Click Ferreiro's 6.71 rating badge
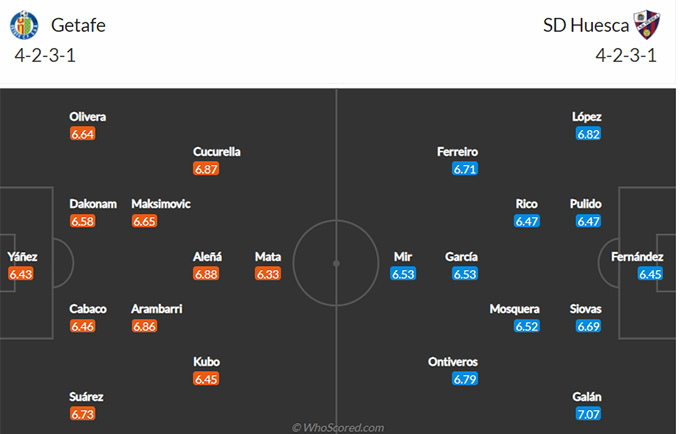This screenshot has height=434, width=680. pyautogui.click(x=465, y=169)
